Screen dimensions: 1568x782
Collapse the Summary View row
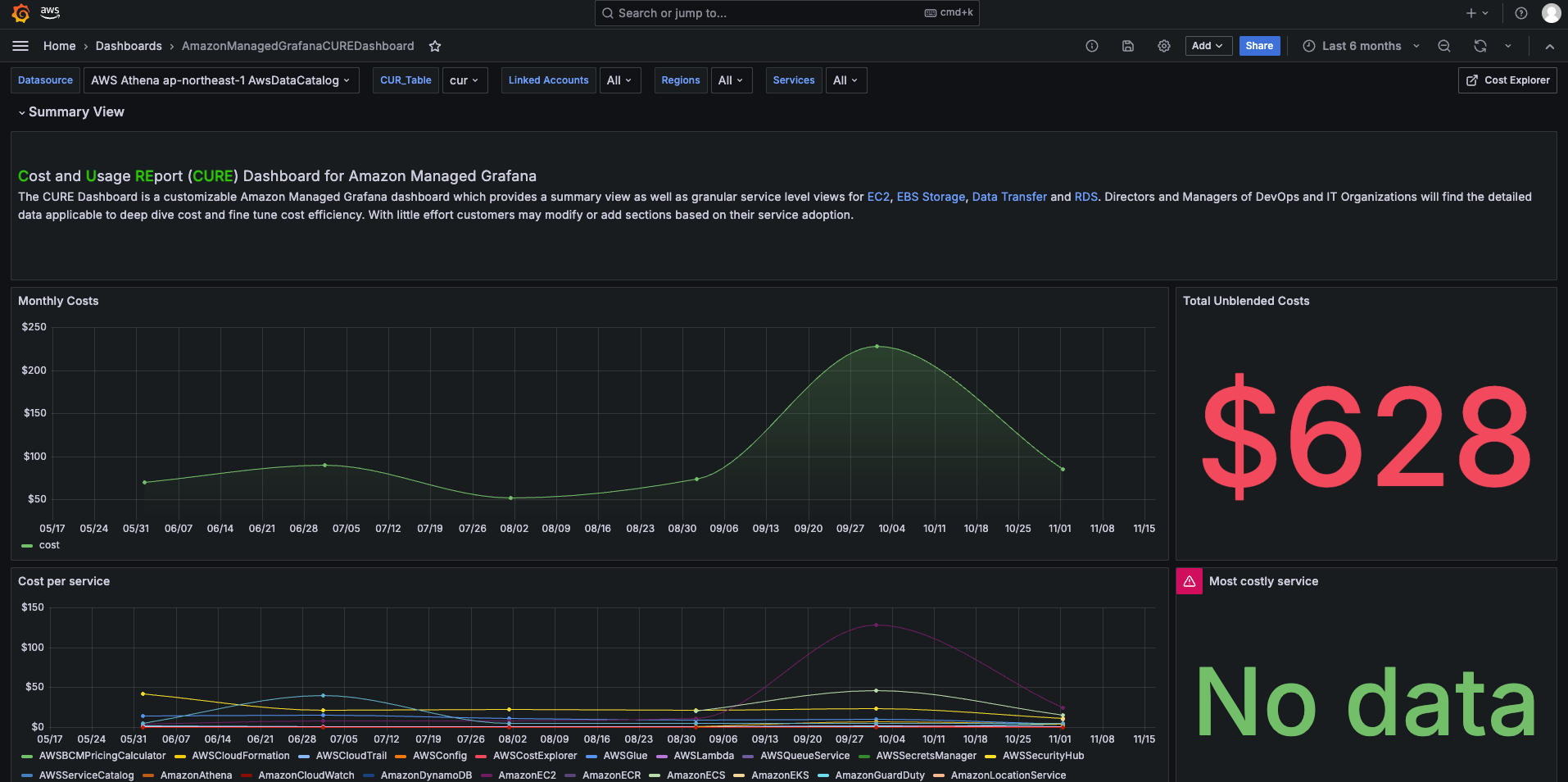[x=75, y=112]
